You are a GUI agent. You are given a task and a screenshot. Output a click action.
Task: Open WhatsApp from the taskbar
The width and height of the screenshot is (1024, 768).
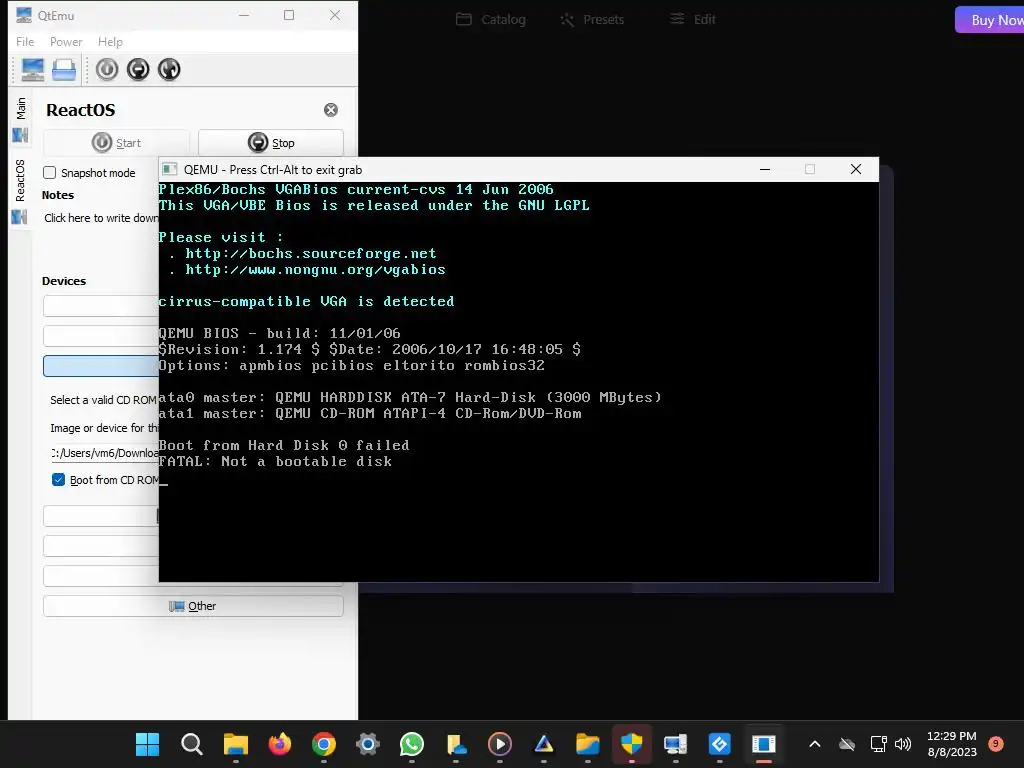pos(411,744)
